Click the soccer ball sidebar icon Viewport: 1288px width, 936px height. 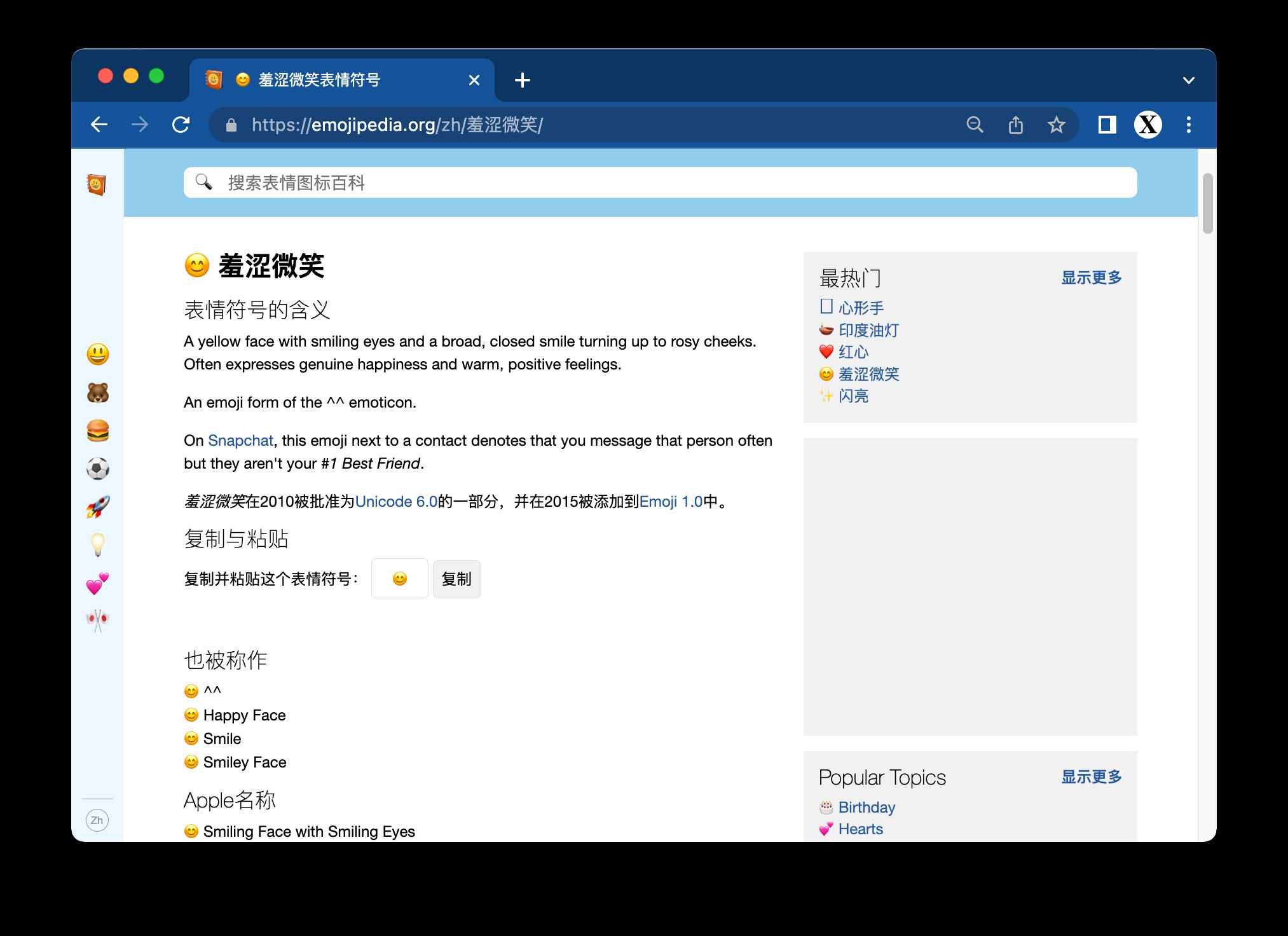pyautogui.click(x=99, y=468)
